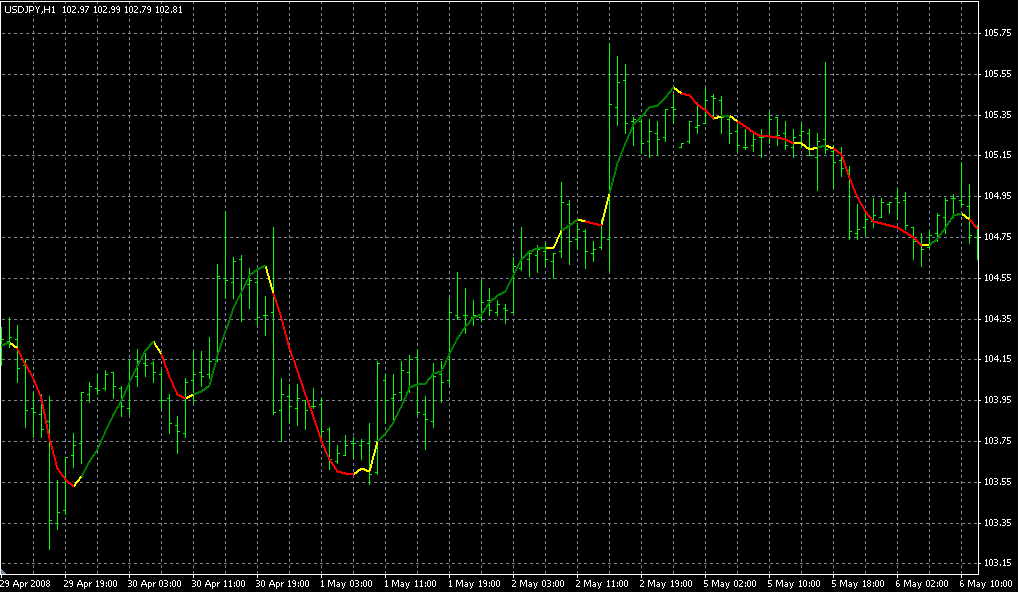
Task: Click the 2 May 11:00 time label
Action: click(x=602, y=584)
